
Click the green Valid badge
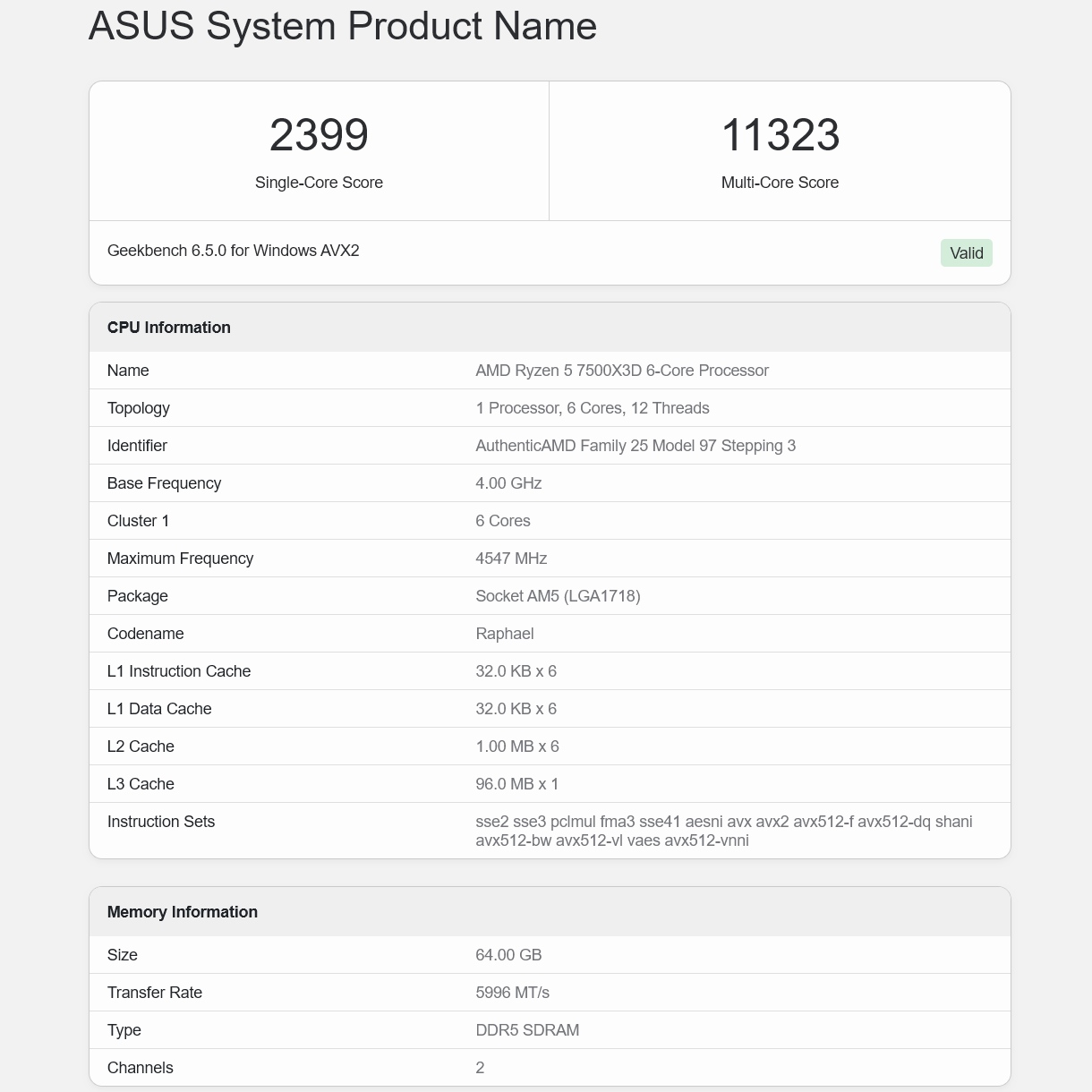pos(966,253)
